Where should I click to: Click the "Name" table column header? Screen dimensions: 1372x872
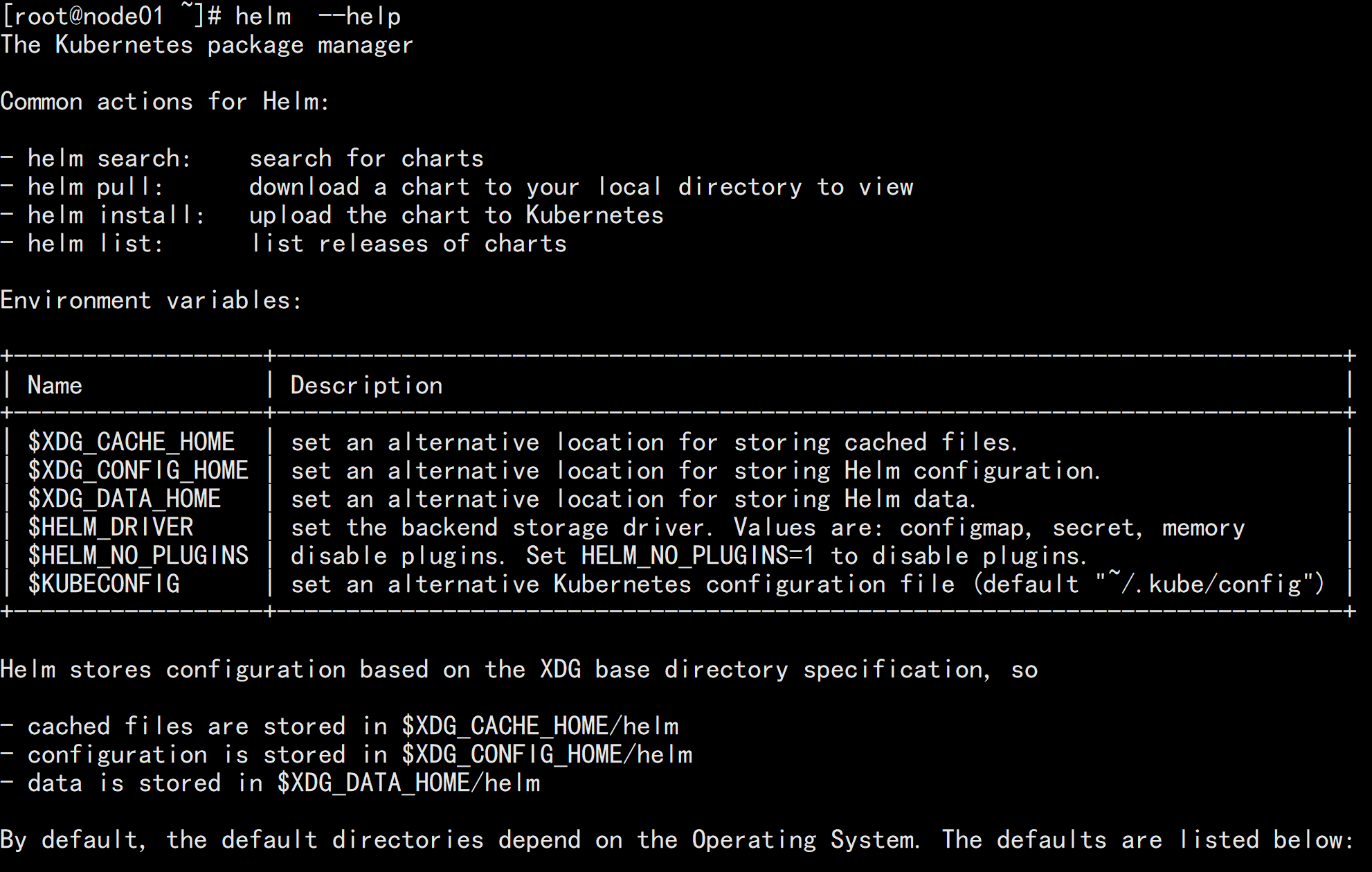(55, 385)
